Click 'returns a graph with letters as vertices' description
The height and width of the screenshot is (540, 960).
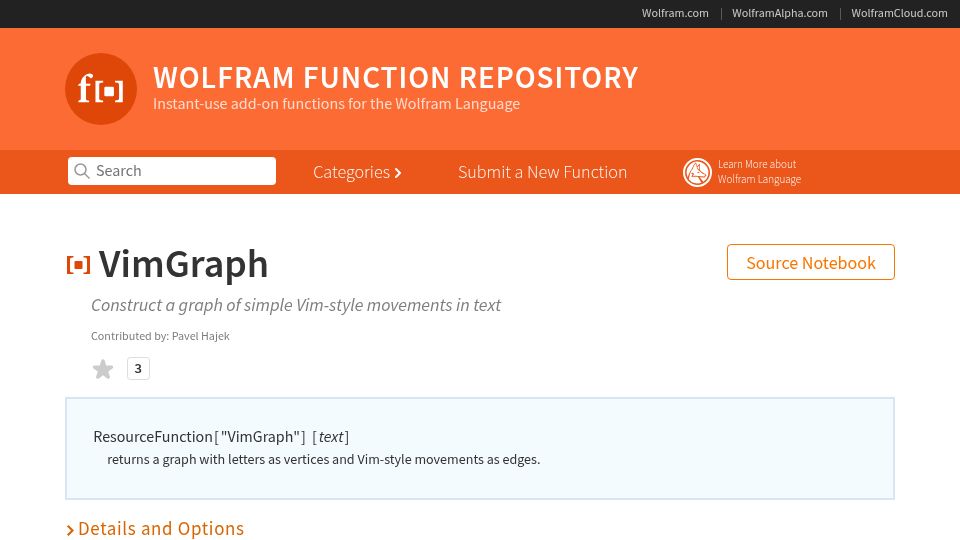pos(323,459)
